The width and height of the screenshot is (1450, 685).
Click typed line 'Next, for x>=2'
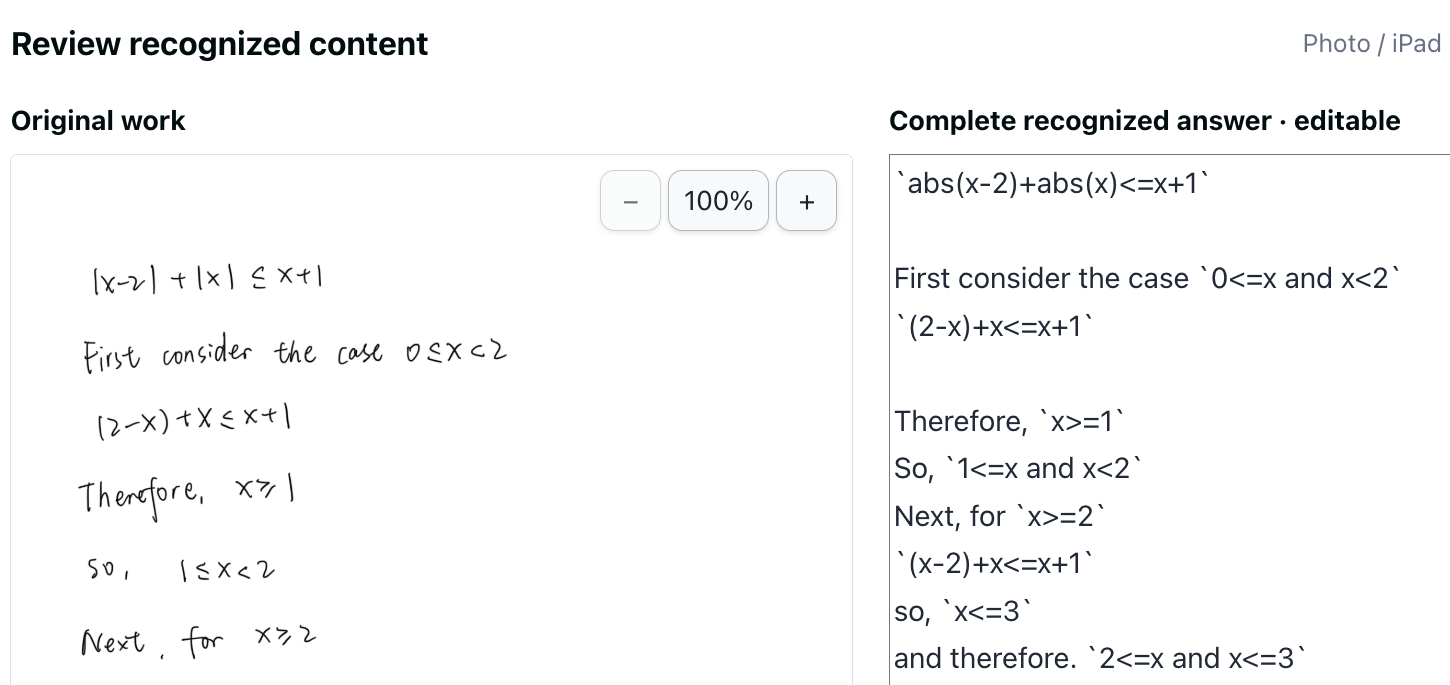1002,516
